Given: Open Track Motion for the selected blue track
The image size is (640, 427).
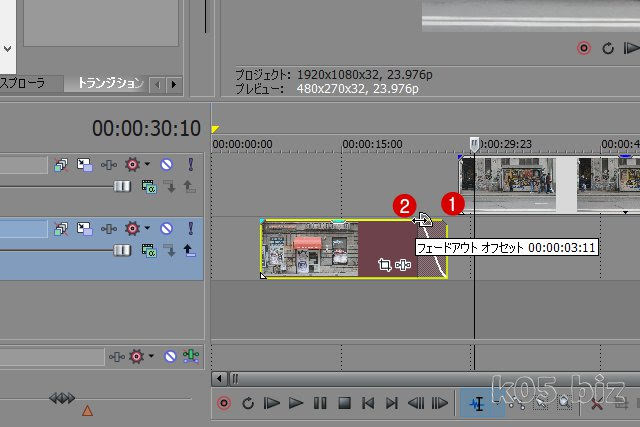Looking at the screenshot, I should point(84,228).
